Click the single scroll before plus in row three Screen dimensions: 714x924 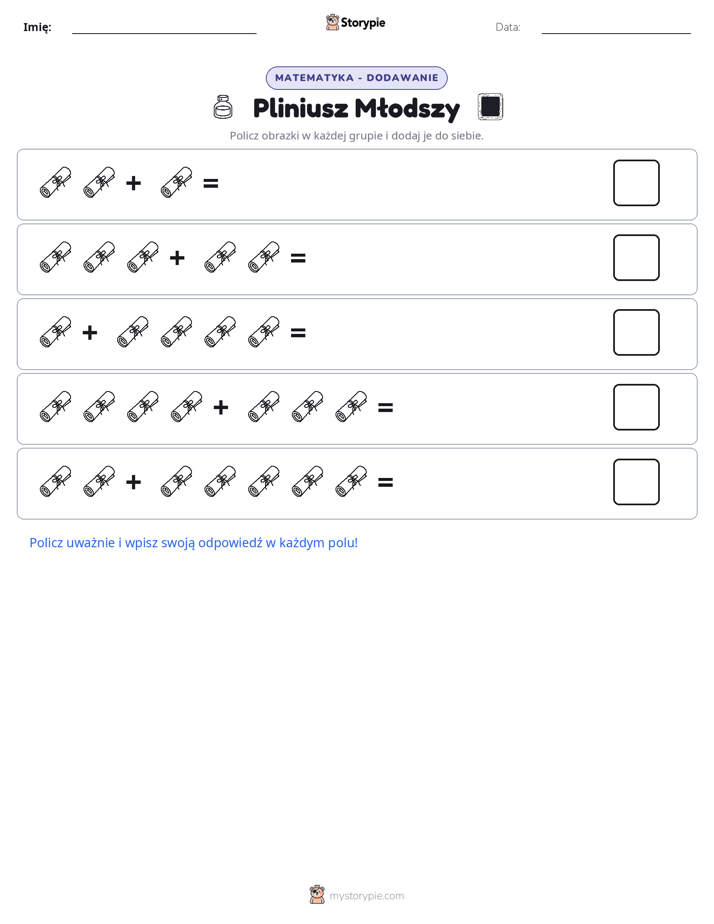55,332
